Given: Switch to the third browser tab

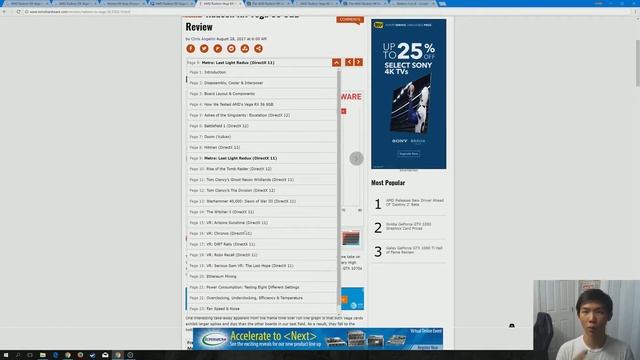Looking at the screenshot, I should [x=123, y=3].
